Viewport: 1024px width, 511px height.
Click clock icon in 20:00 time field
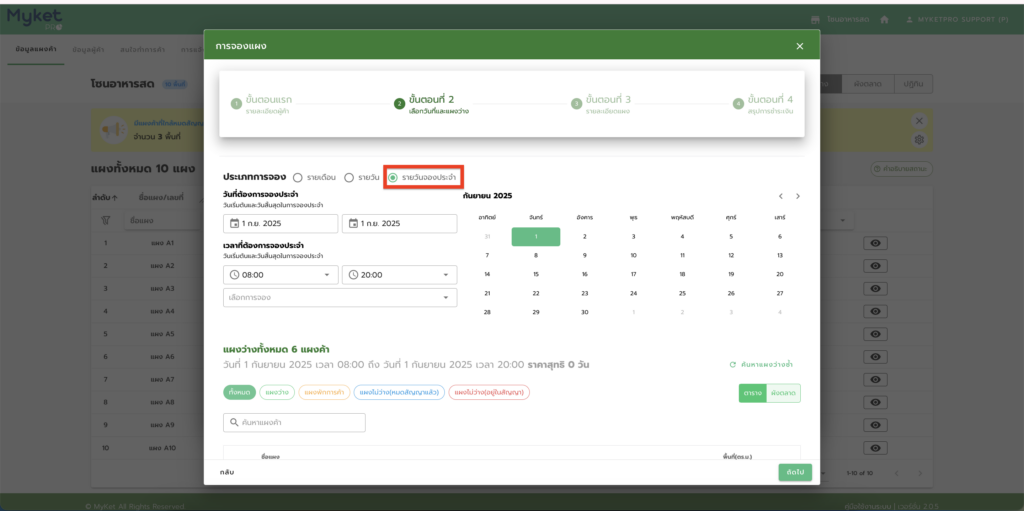(x=353, y=275)
